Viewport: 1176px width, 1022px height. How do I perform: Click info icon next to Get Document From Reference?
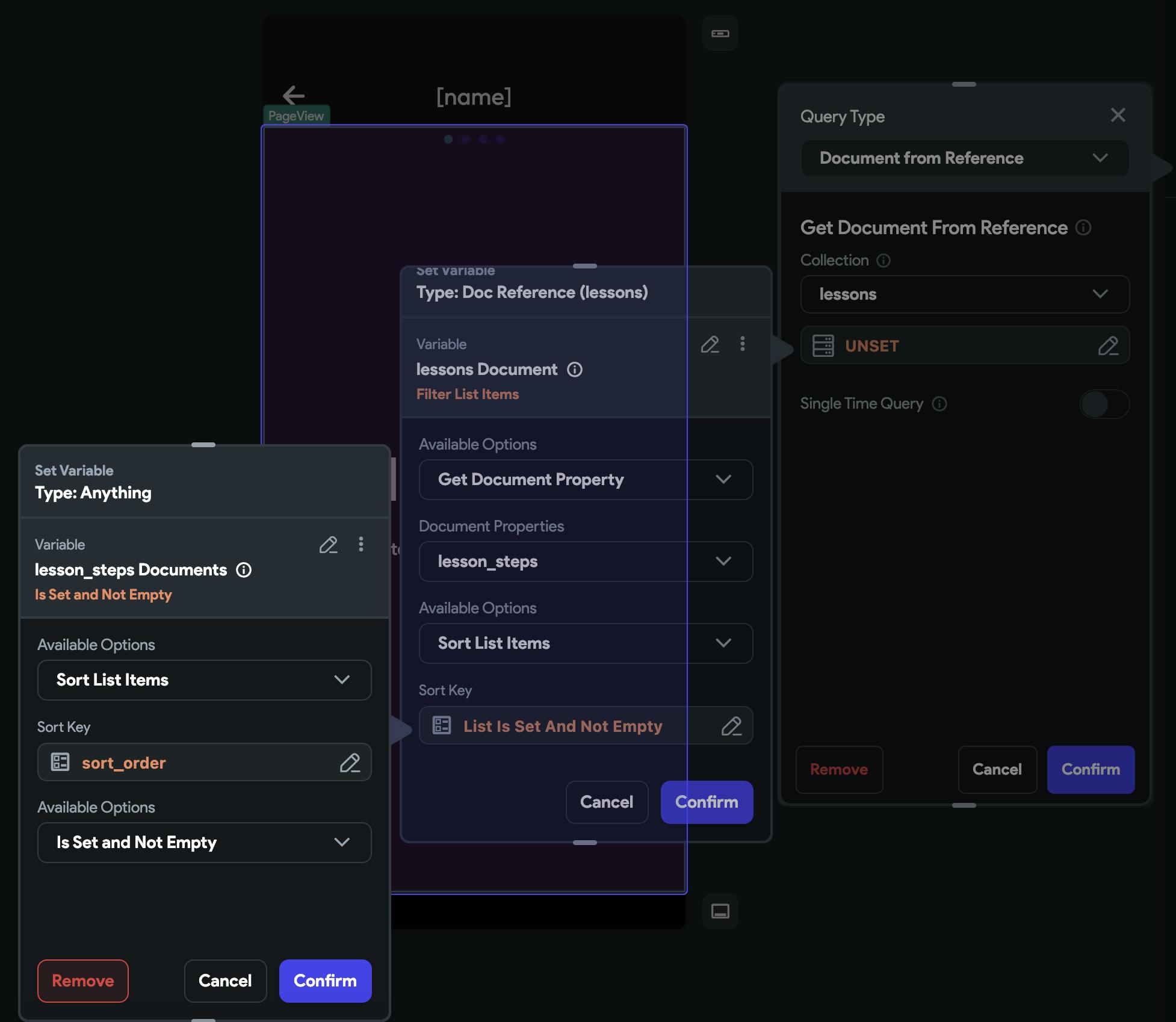(x=1083, y=228)
